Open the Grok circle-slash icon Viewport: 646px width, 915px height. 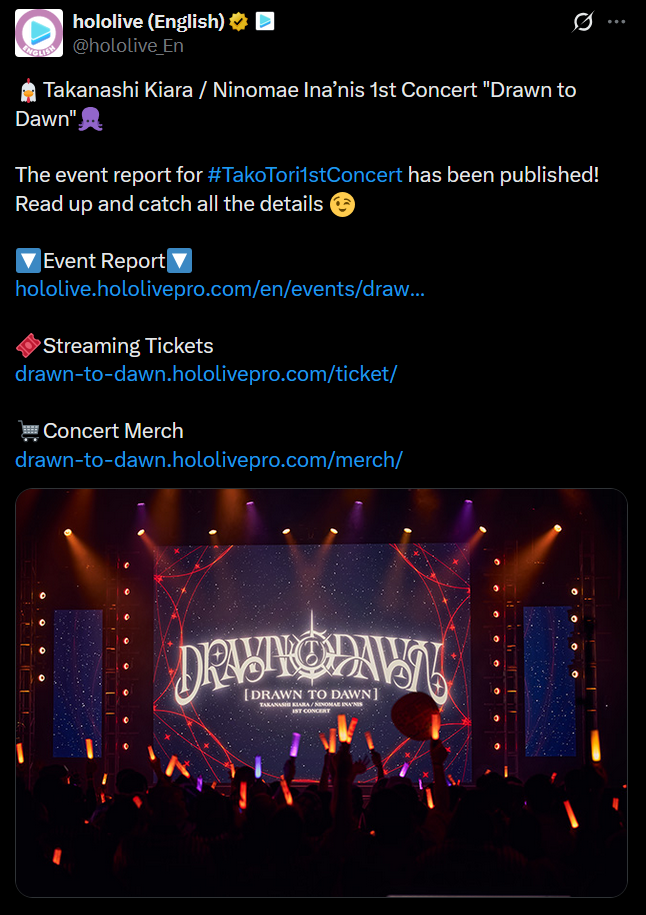point(582,22)
